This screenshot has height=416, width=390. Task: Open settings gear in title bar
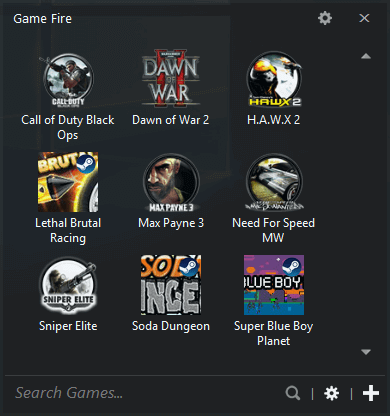[x=325, y=18]
